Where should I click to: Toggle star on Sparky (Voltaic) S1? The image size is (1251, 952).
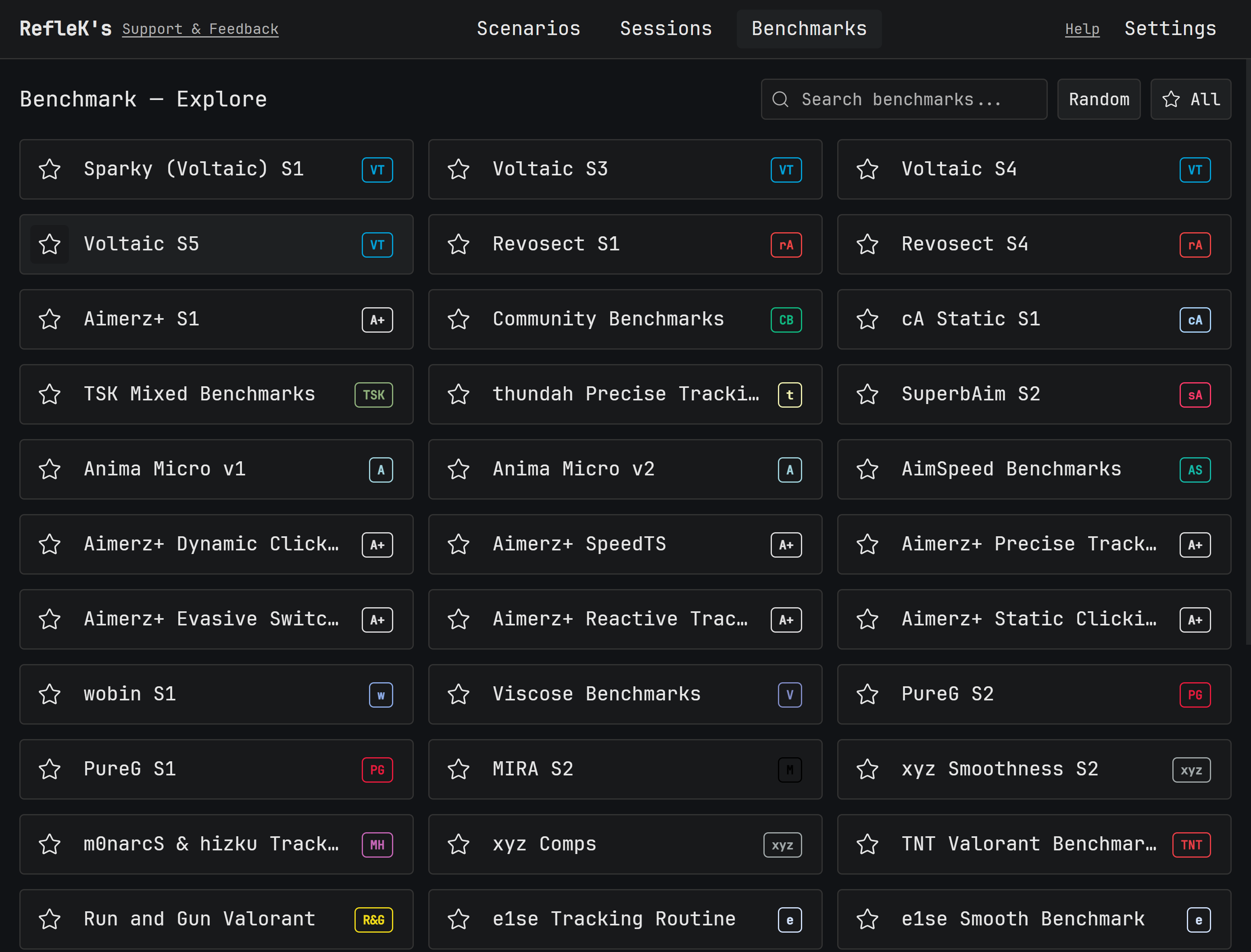click(x=50, y=169)
